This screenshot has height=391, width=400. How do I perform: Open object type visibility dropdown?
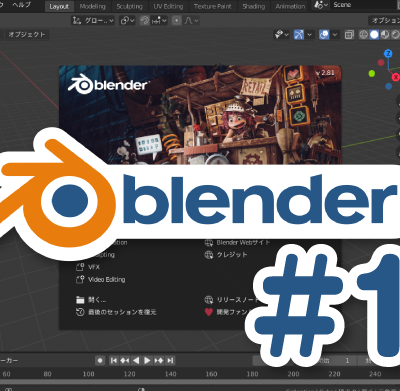point(281,34)
